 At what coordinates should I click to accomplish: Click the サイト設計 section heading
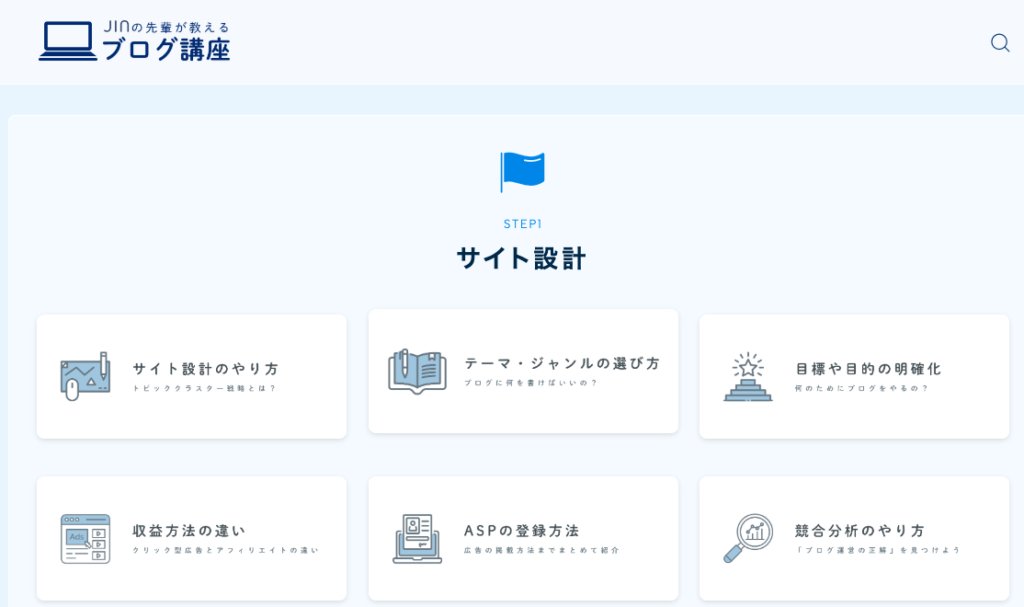[521, 258]
